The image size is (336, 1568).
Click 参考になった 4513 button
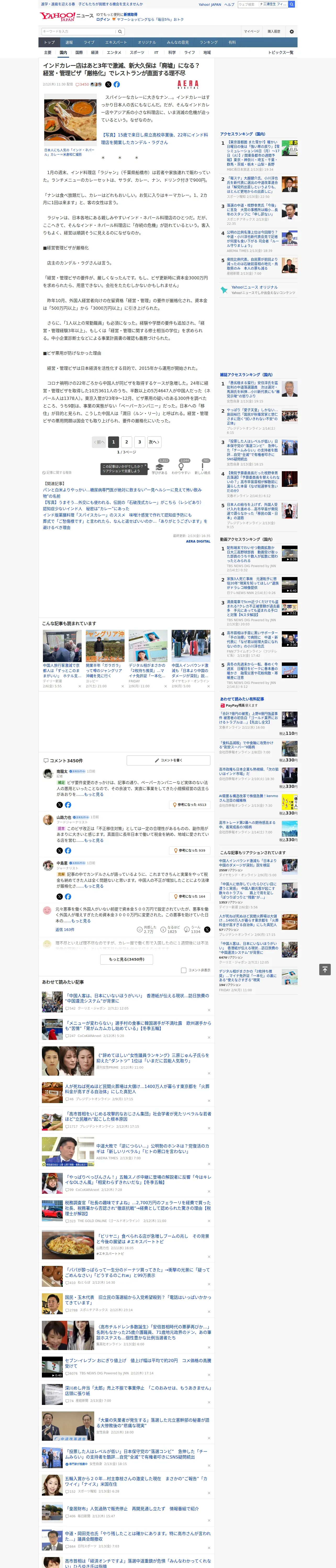[x=190, y=805]
